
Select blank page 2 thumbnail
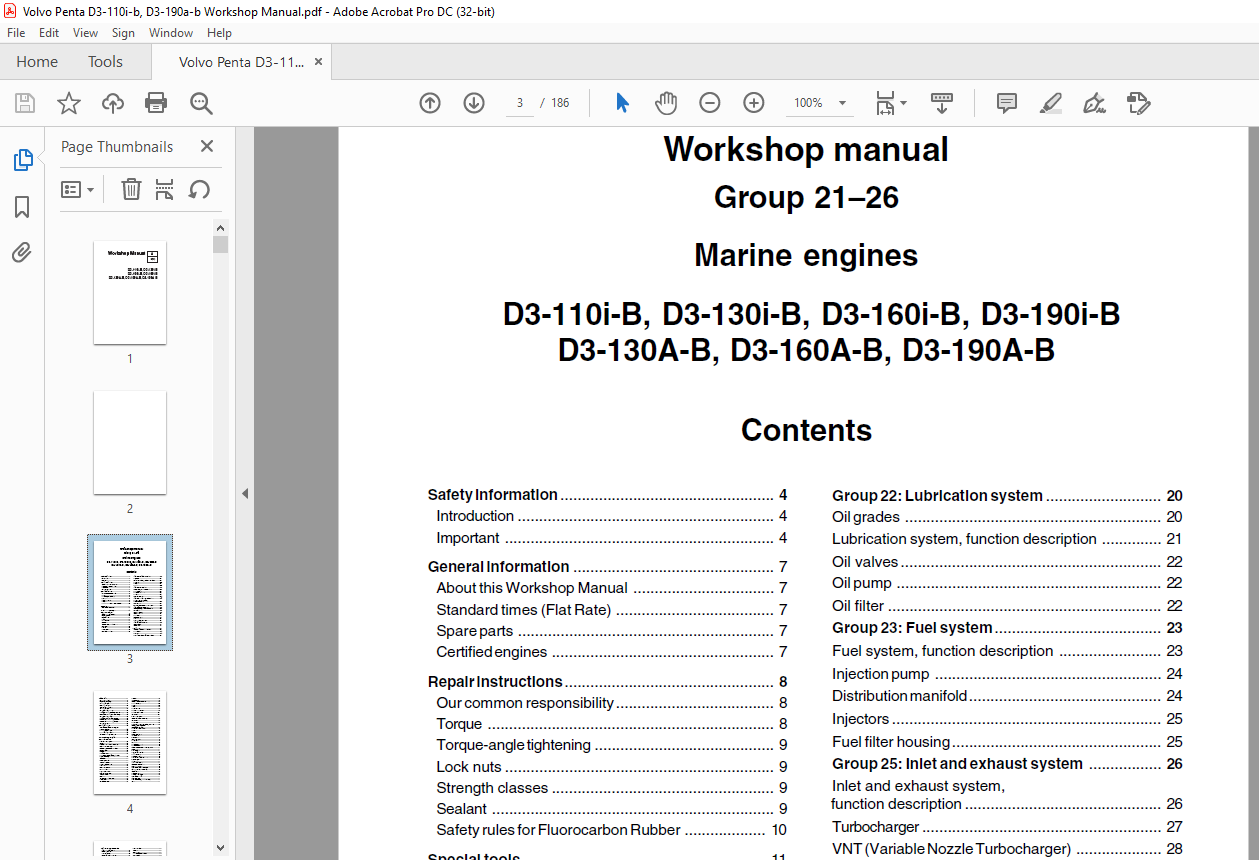130,442
